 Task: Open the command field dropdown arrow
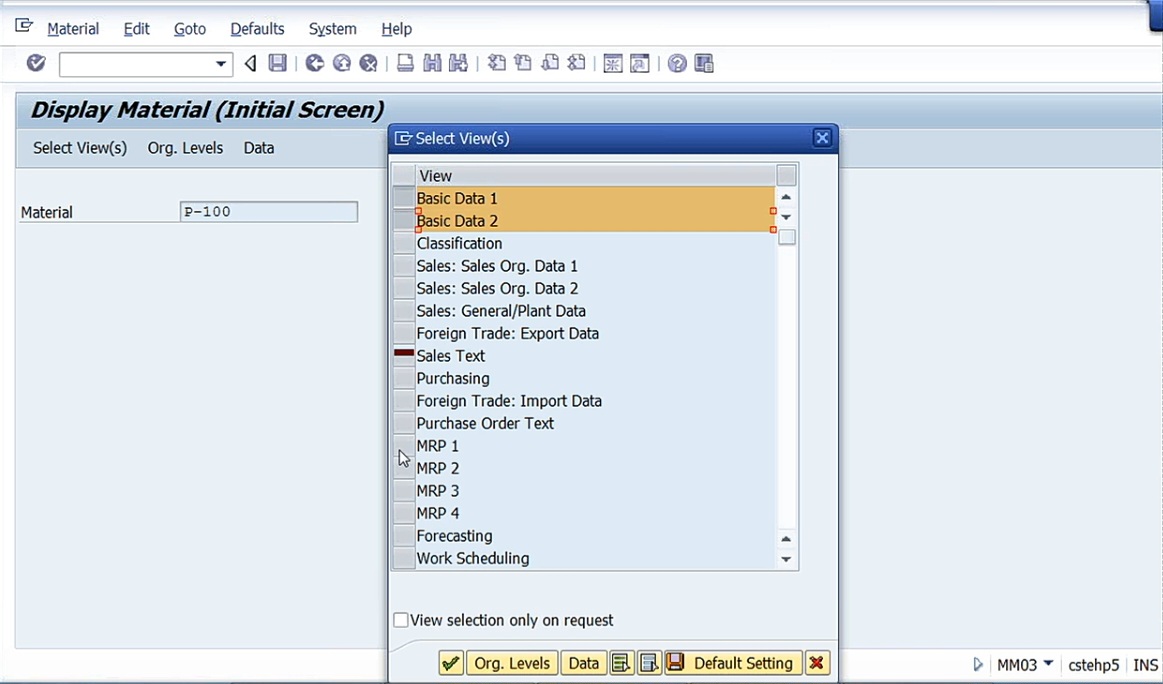point(220,64)
